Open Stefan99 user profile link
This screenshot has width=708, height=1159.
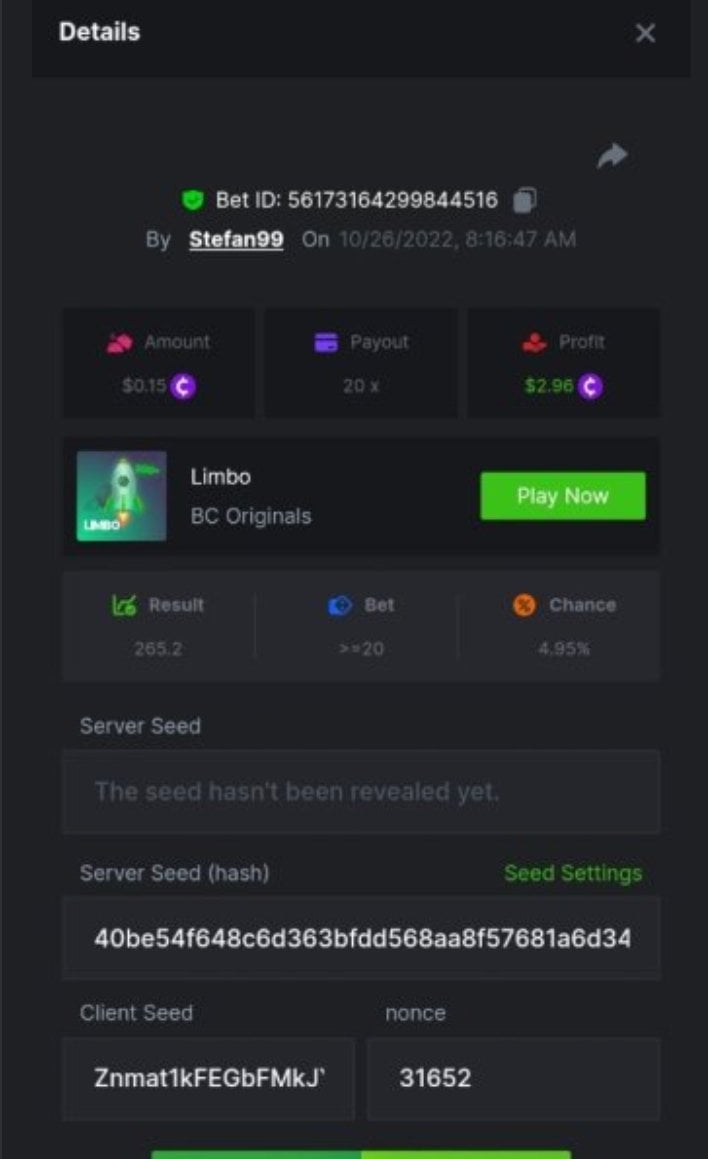click(x=236, y=240)
